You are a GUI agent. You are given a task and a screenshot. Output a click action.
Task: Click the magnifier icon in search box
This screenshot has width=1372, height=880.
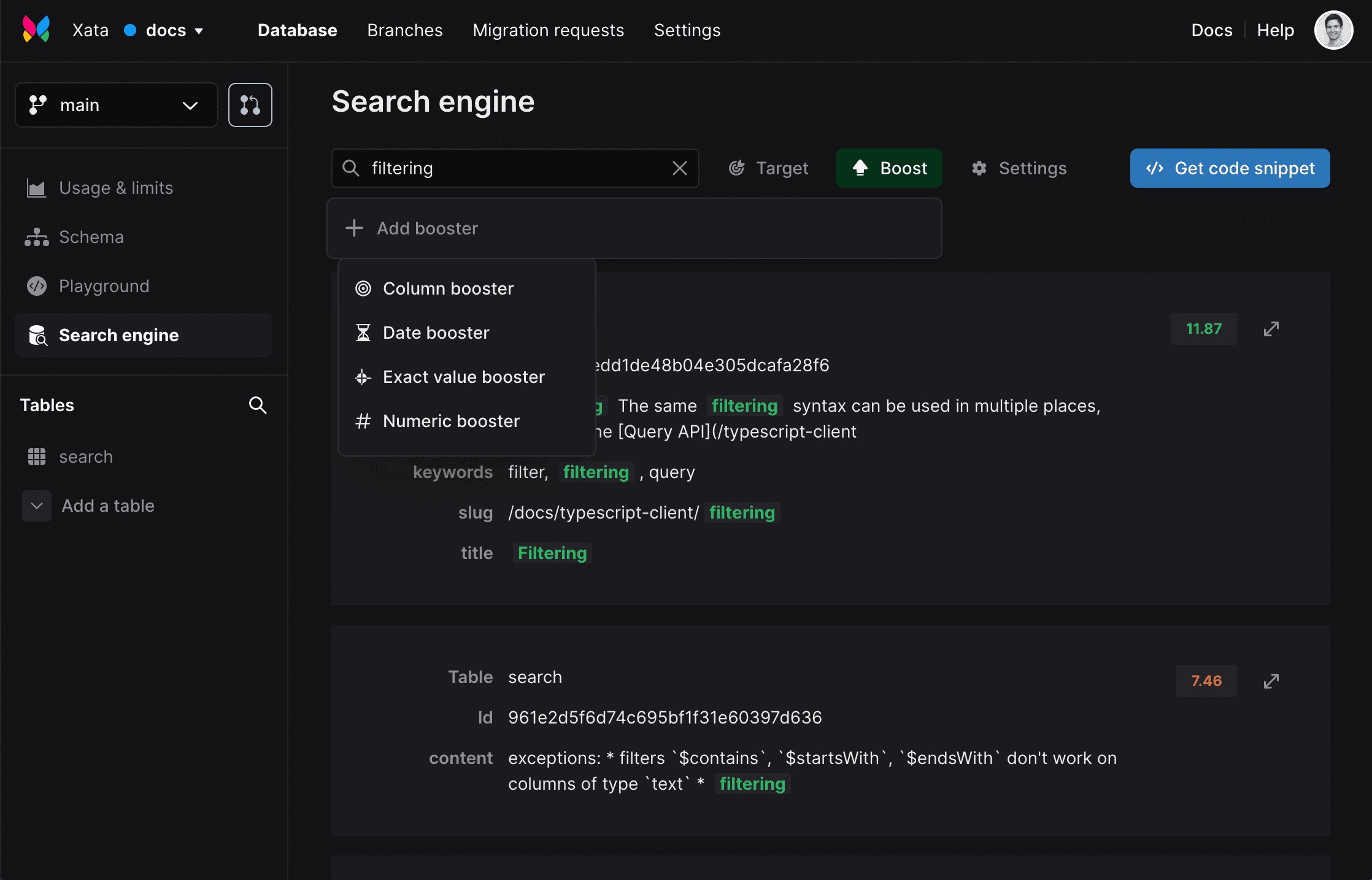pyautogui.click(x=350, y=168)
